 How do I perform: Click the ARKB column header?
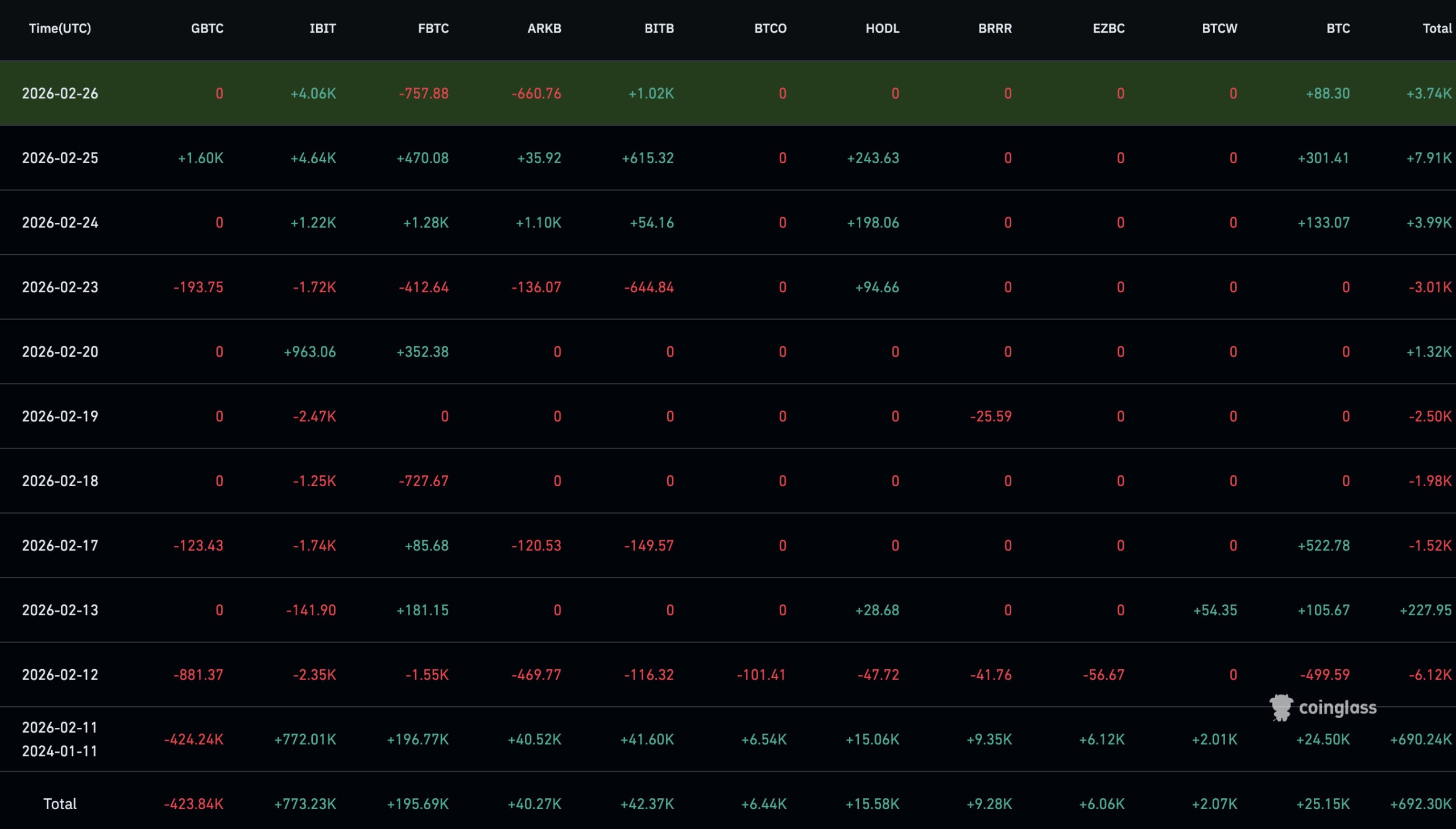544,28
